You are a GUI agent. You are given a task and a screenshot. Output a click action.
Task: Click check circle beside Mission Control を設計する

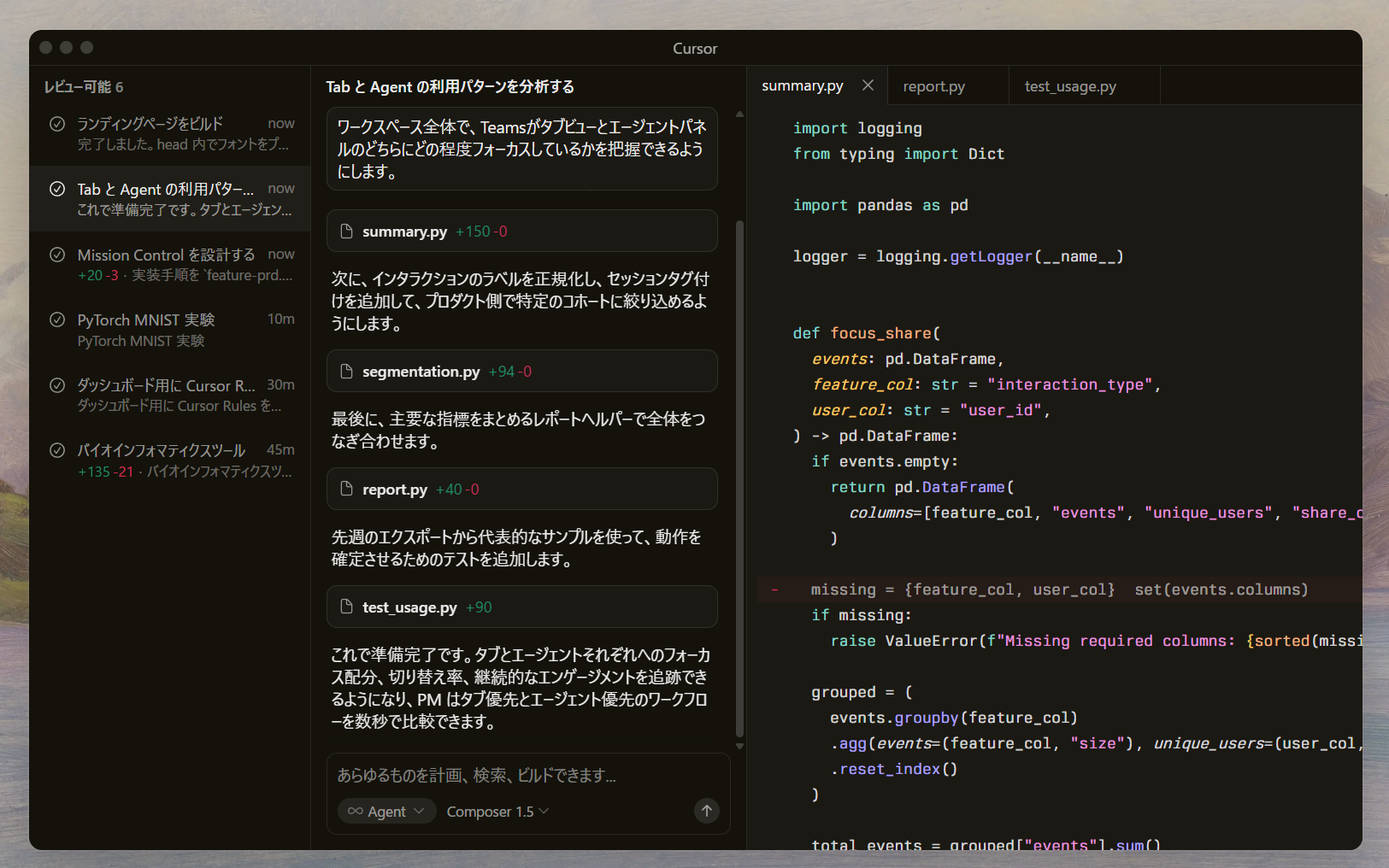pos(57,255)
